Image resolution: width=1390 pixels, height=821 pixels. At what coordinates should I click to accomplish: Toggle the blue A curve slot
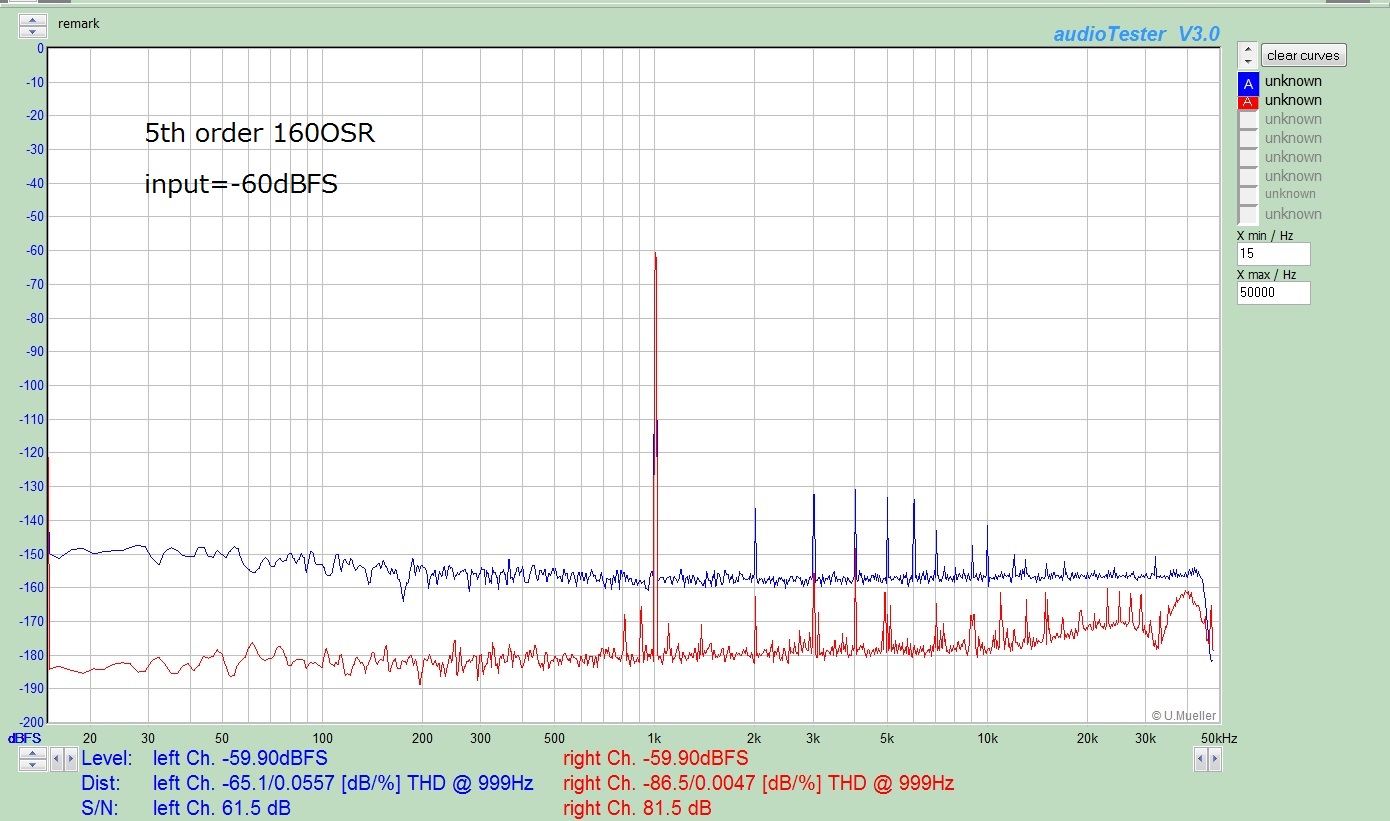[x=1248, y=83]
